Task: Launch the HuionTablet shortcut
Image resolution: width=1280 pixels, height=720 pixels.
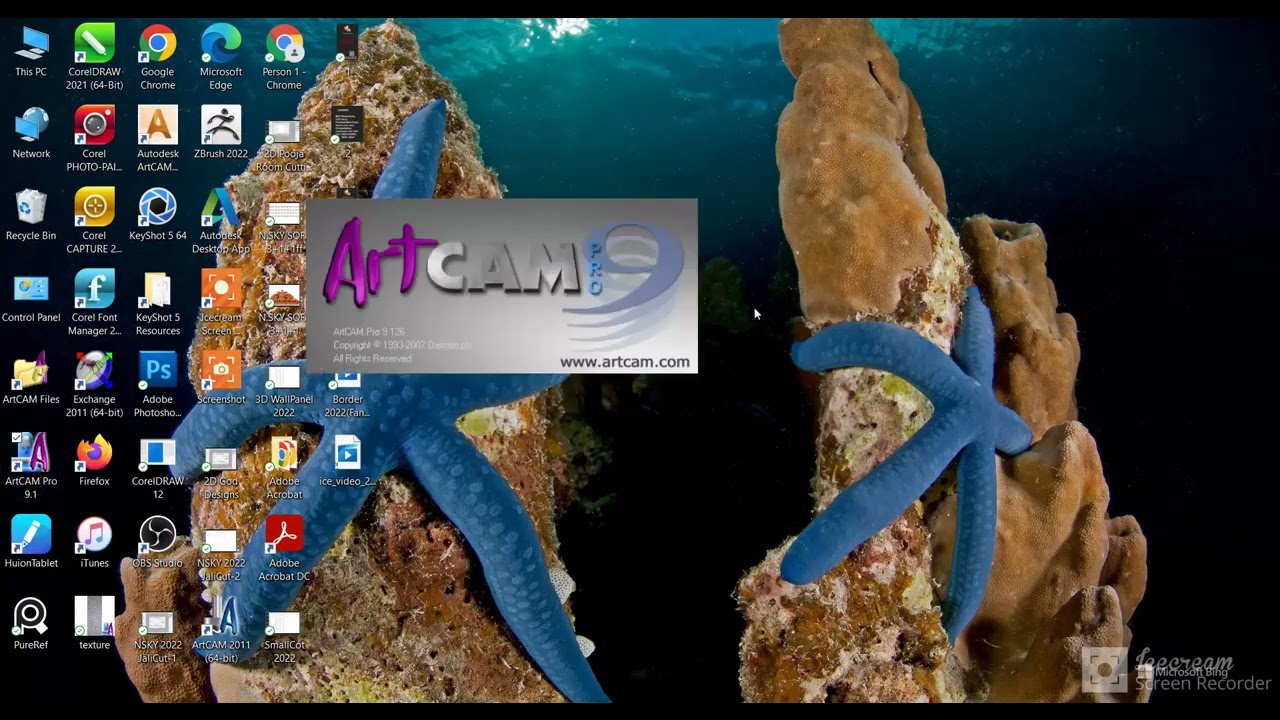Action: (x=31, y=543)
